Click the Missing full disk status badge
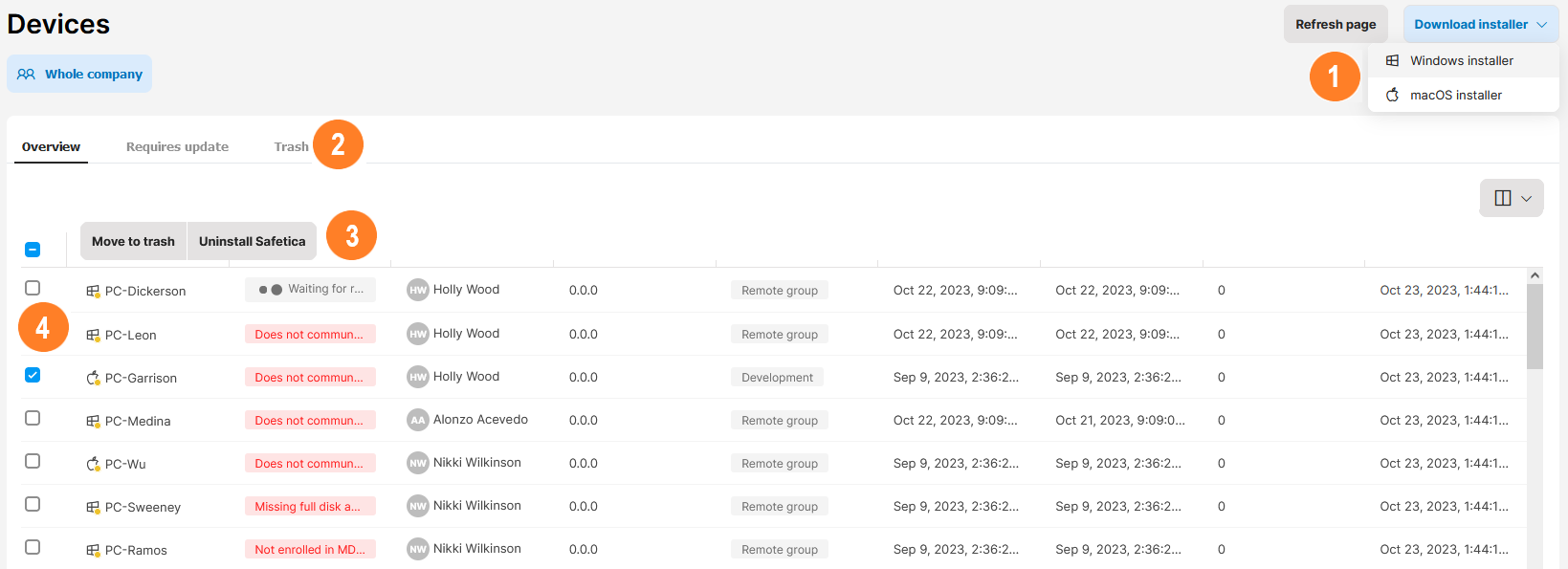Viewport: 1568px width, 569px height. pyautogui.click(x=309, y=506)
